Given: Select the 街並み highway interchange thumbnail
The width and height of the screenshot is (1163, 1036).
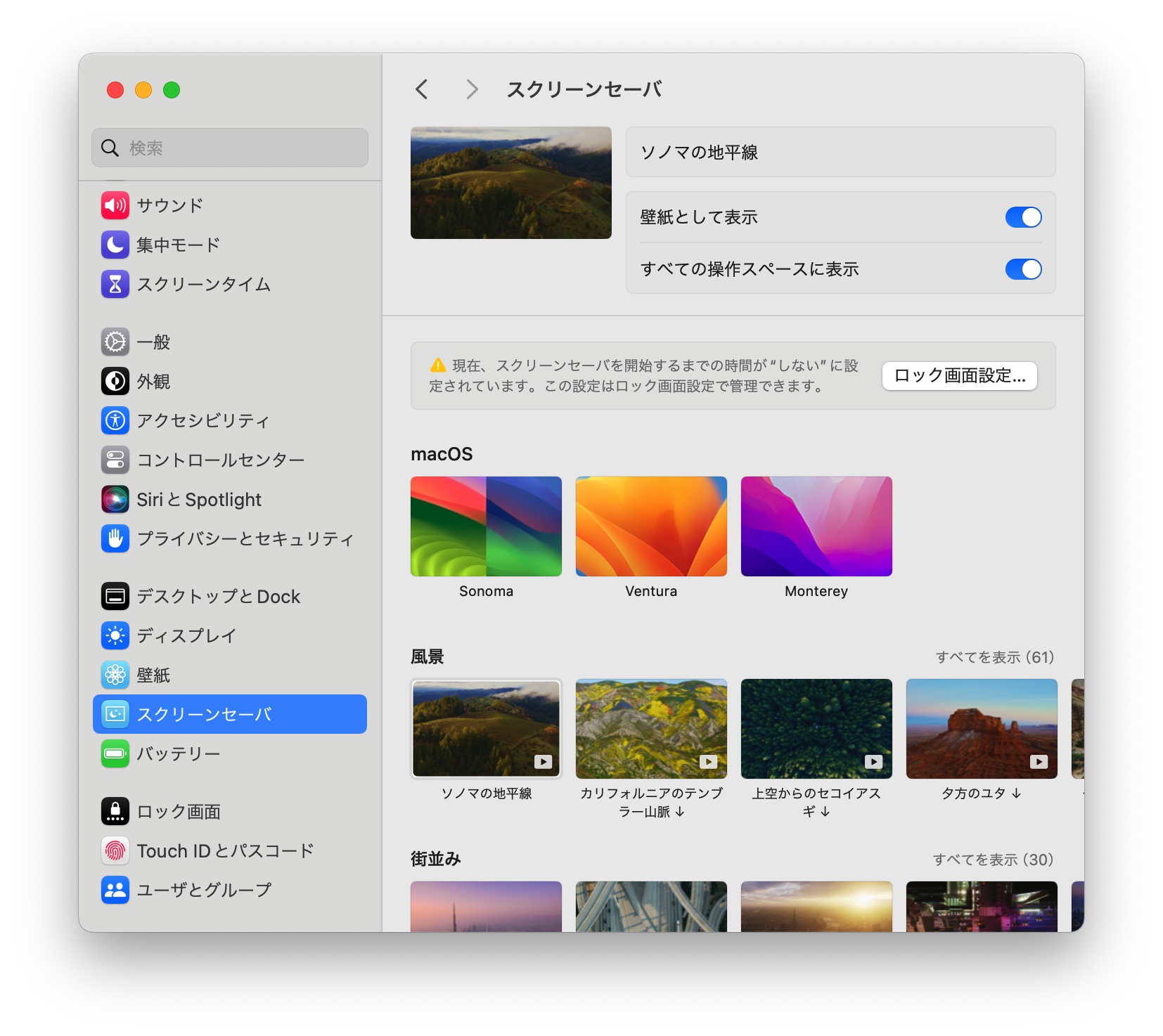Looking at the screenshot, I should 651,907.
